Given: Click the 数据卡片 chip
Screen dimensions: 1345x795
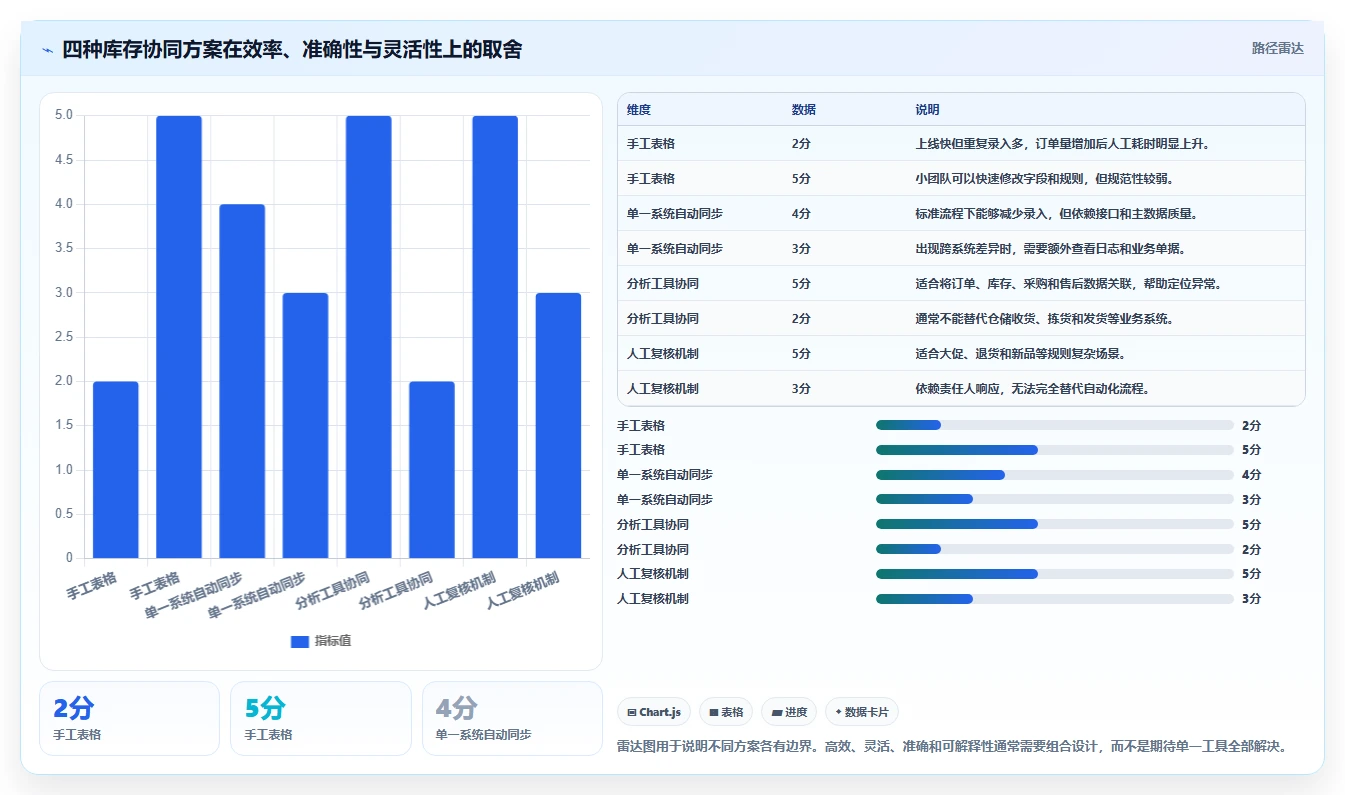Looking at the screenshot, I should pyautogui.click(x=862, y=712).
